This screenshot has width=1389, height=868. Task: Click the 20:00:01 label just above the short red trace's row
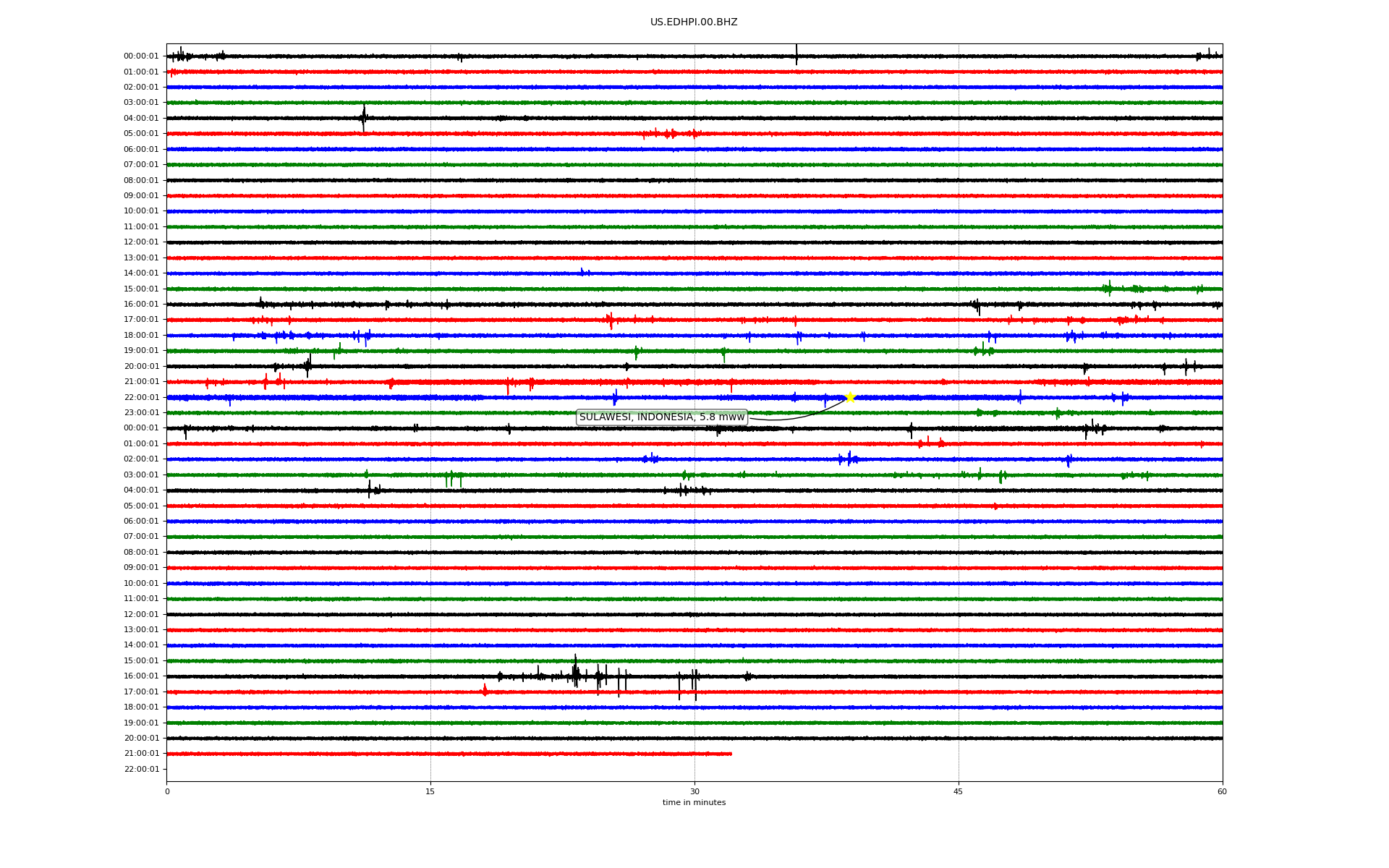(x=141, y=738)
